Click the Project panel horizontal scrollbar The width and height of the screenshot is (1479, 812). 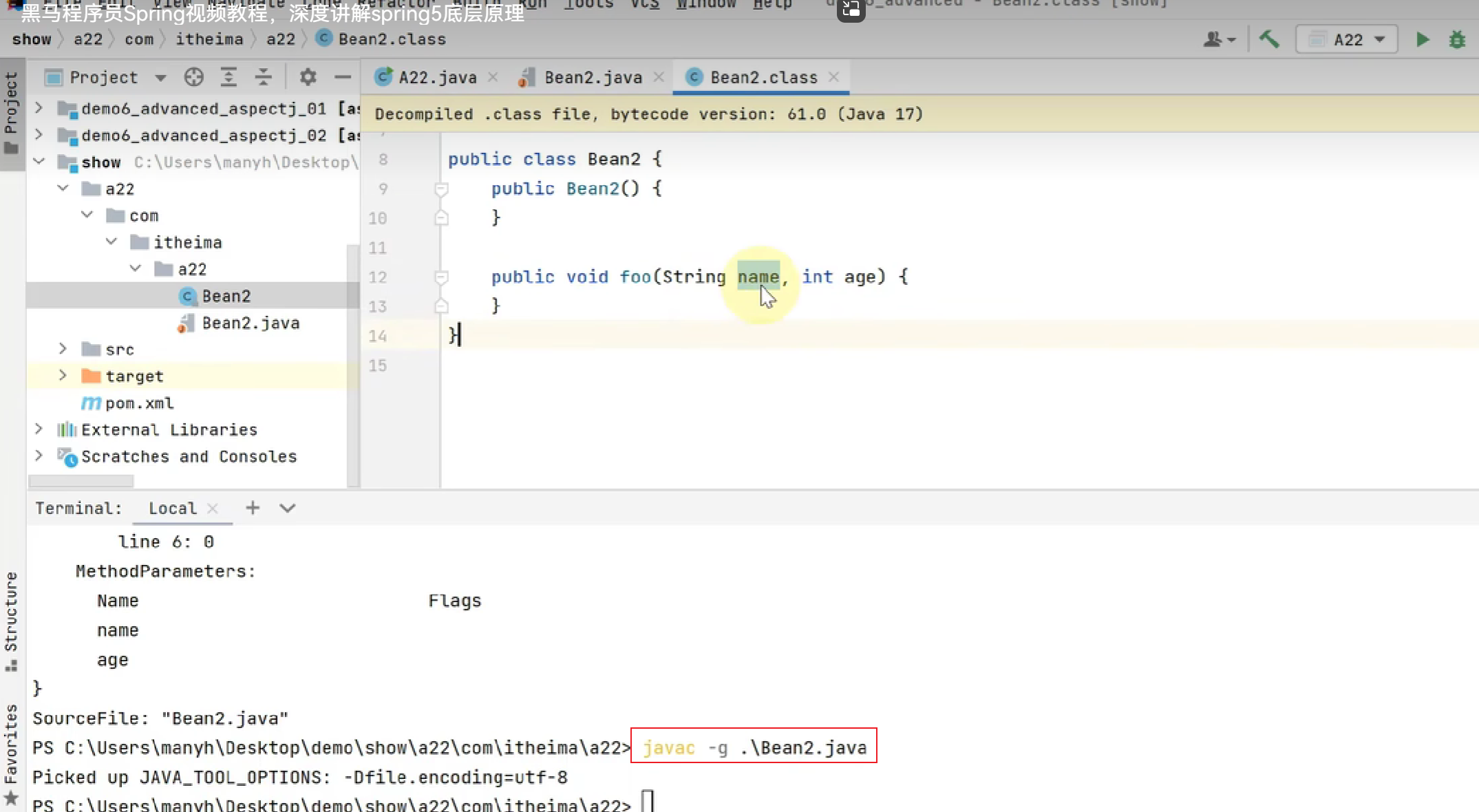point(81,480)
